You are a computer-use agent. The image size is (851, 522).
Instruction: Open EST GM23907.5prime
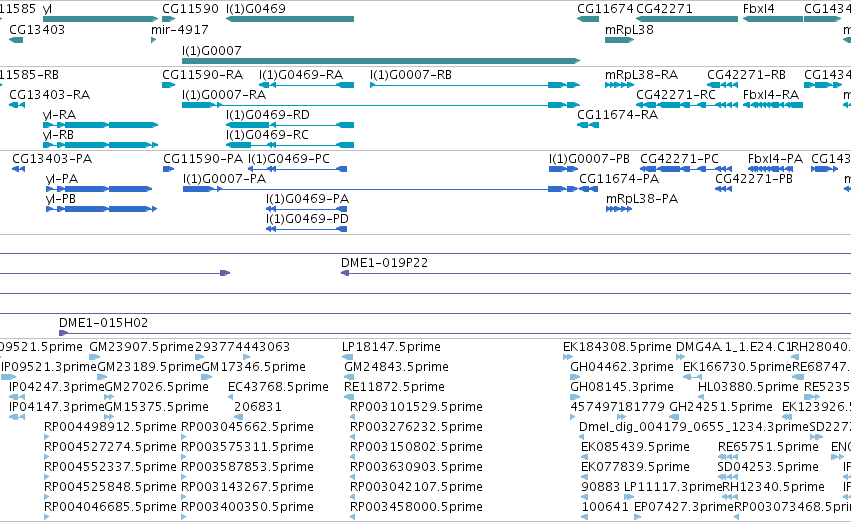[x=141, y=347]
